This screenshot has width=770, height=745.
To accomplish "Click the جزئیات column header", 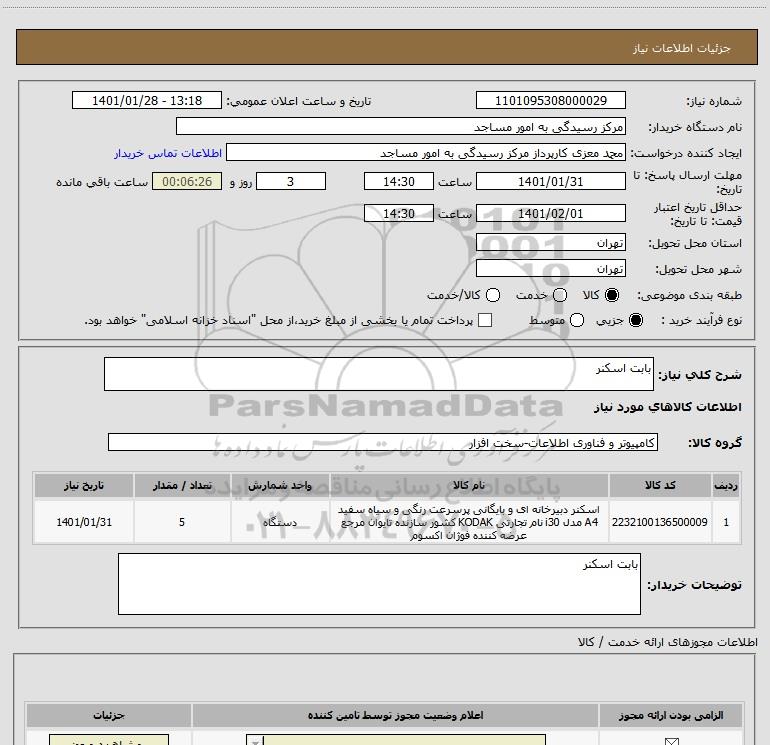I will click(109, 716).
